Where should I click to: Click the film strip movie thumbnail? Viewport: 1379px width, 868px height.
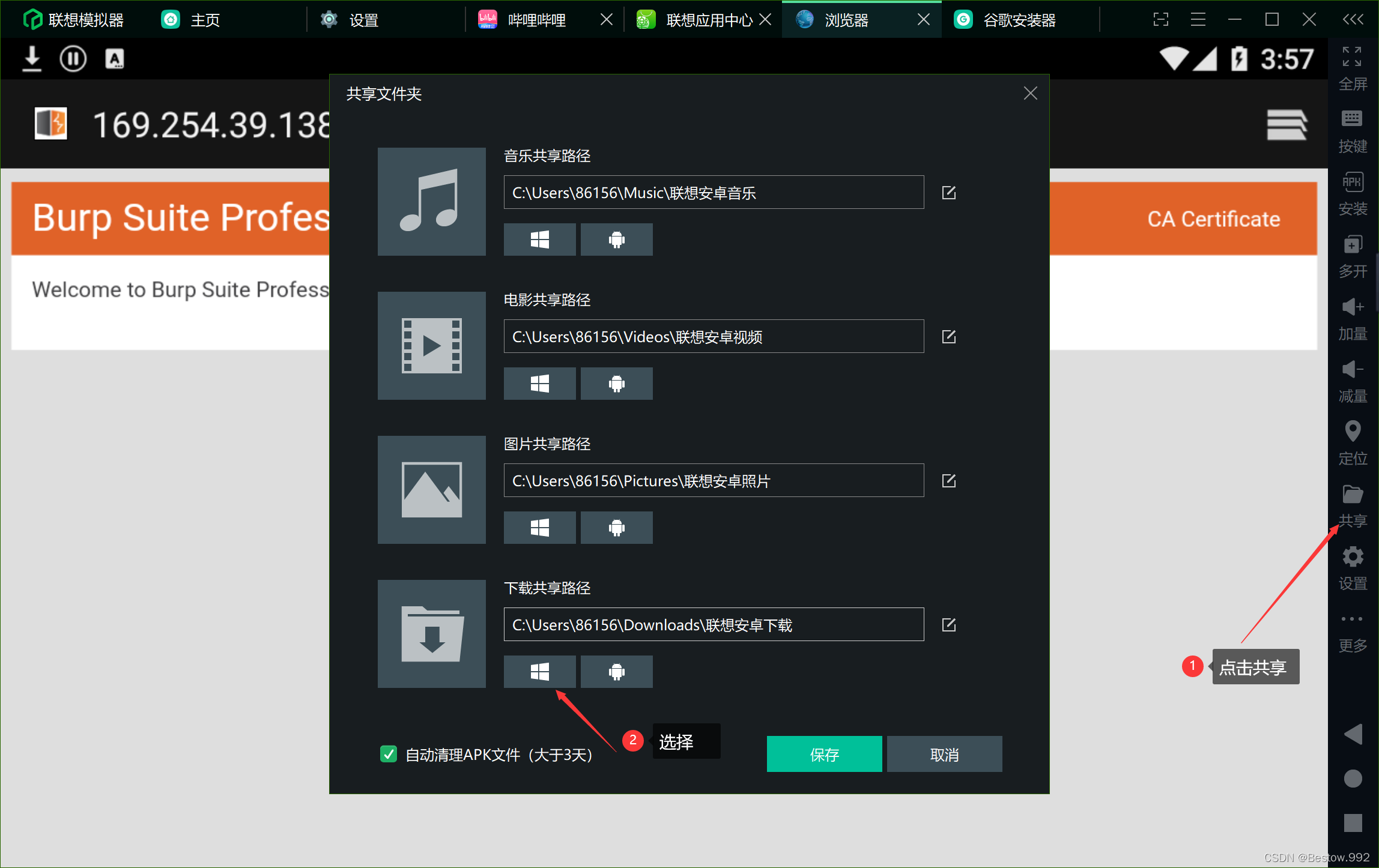pos(431,346)
